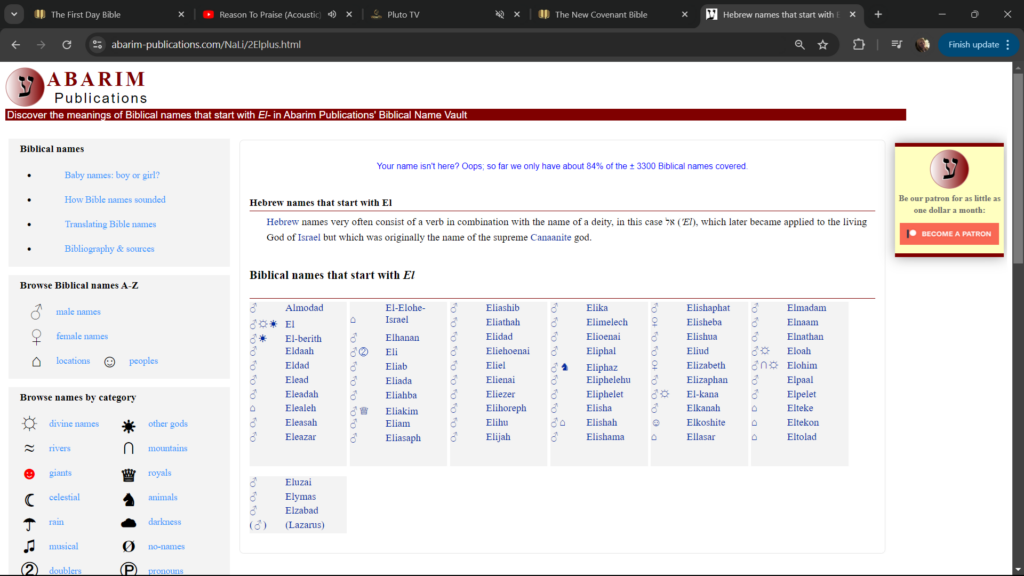Reload the current page
The image size is (1024, 576).
pos(67,45)
